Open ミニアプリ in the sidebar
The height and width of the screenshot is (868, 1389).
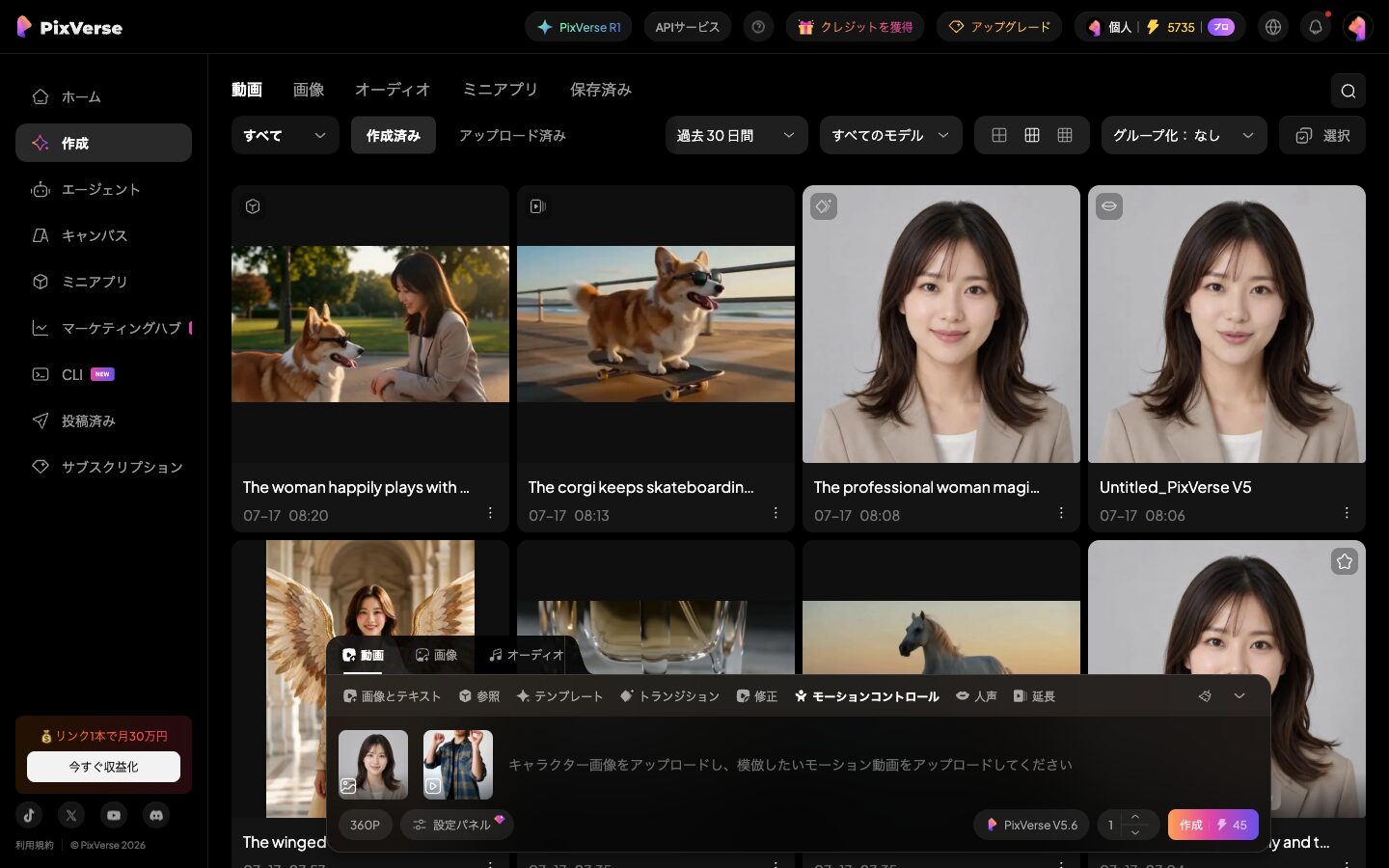[x=103, y=282]
